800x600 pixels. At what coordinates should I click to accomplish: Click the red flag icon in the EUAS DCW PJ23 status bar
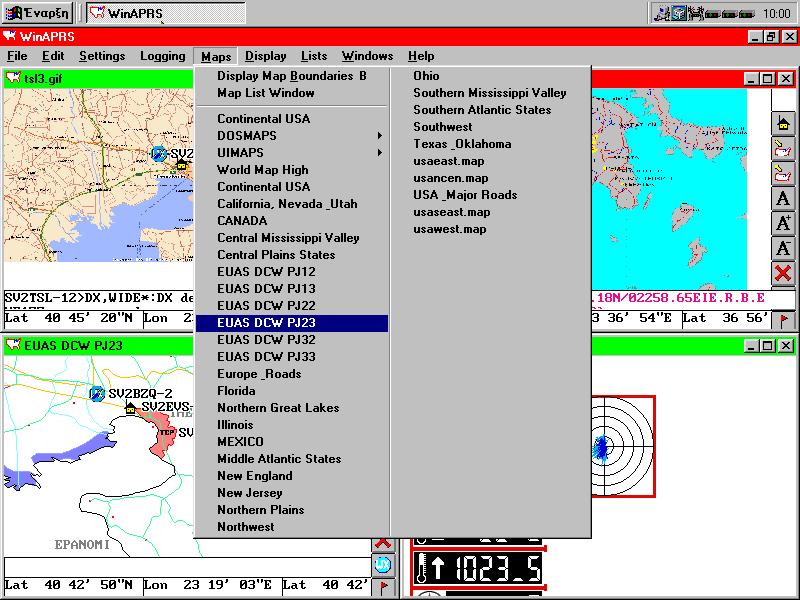pos(383,587)
